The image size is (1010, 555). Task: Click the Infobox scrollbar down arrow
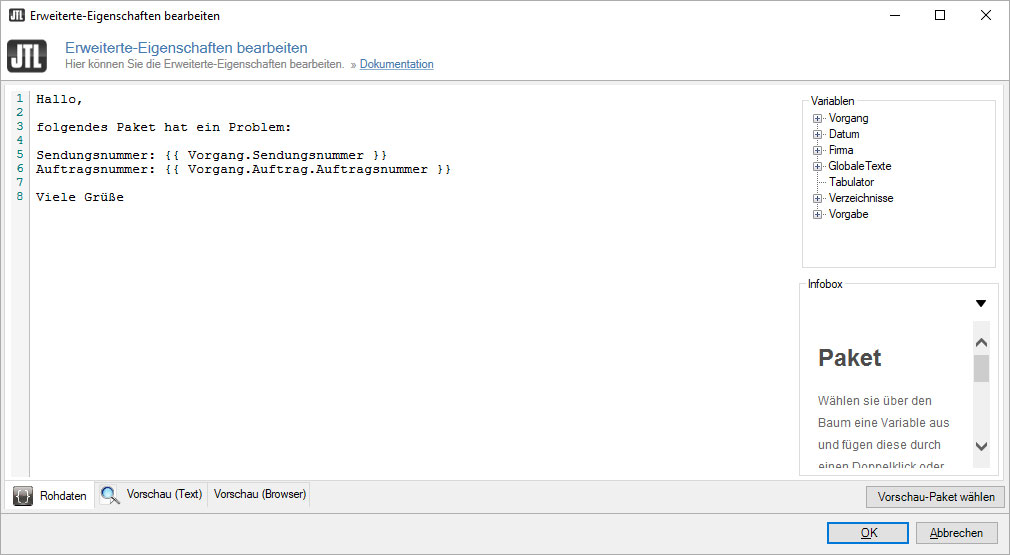point(981,447)
